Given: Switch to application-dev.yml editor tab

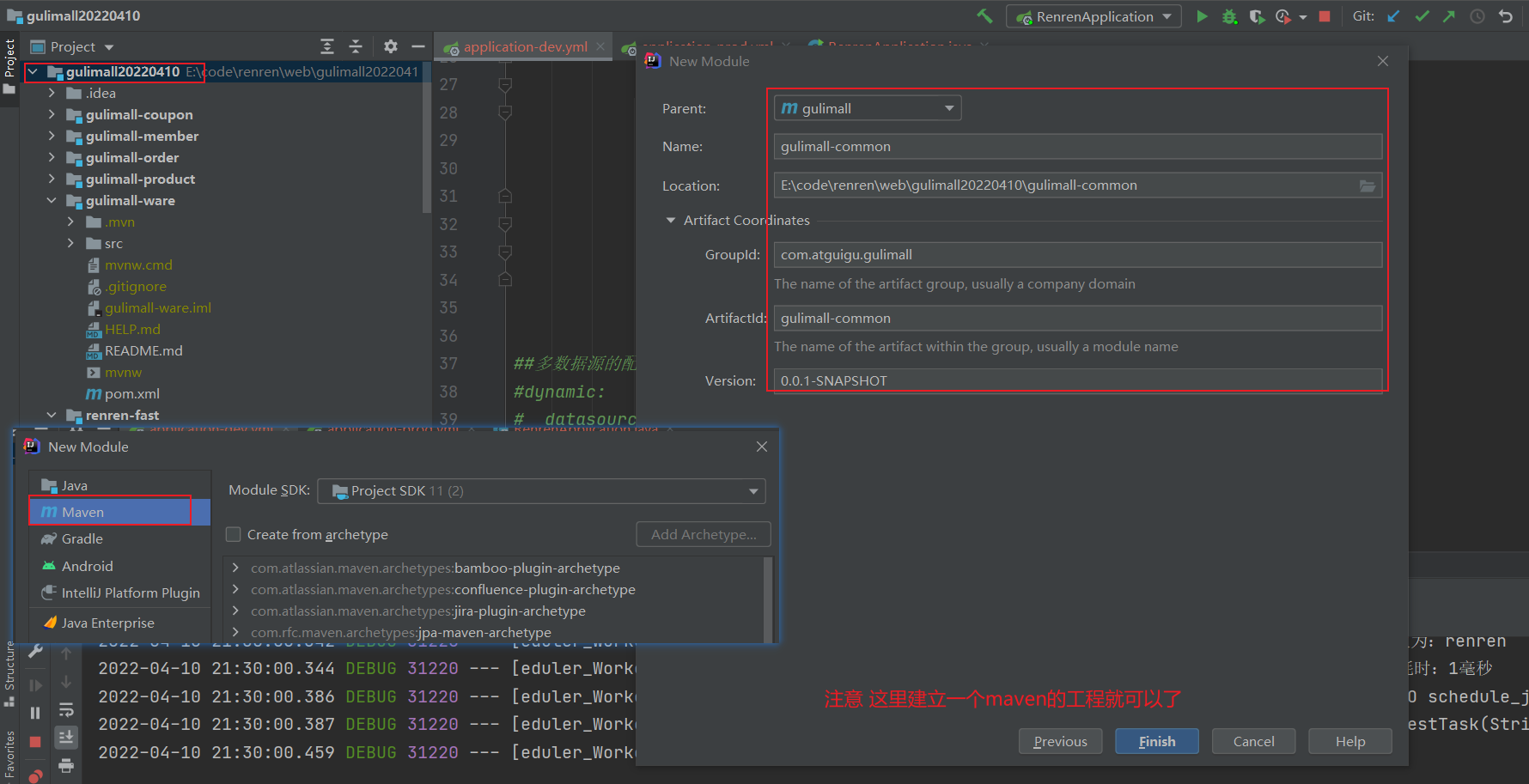Looking at the screenshot, I should pyautogui.click(x=525, y=47).
